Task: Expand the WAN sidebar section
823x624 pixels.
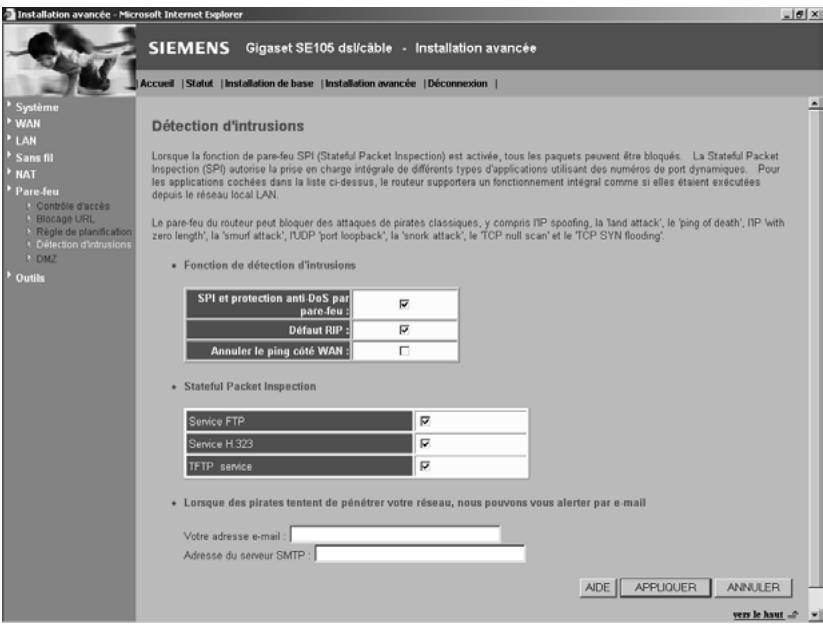Action: (x=28, y=124)
